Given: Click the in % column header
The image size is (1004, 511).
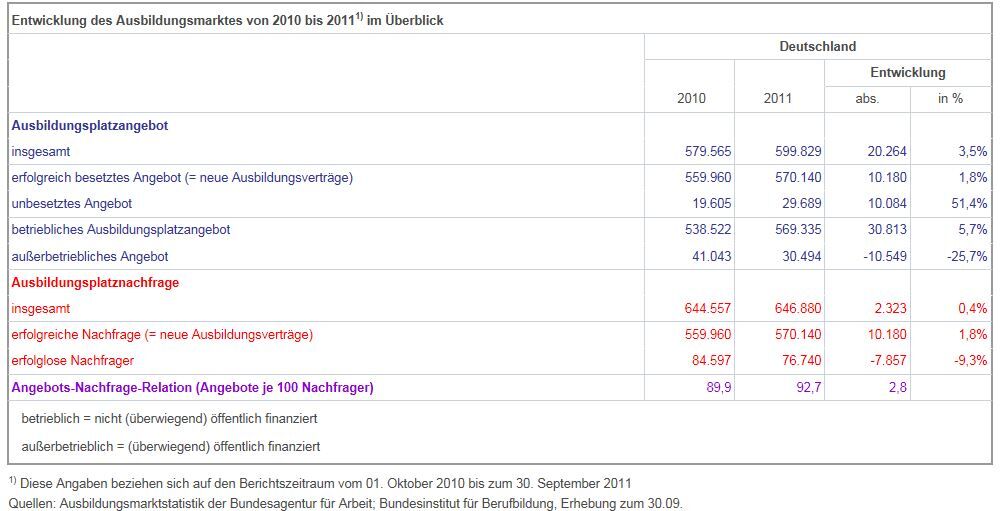Looking at the screenshot, I should [x=950, y=98].
